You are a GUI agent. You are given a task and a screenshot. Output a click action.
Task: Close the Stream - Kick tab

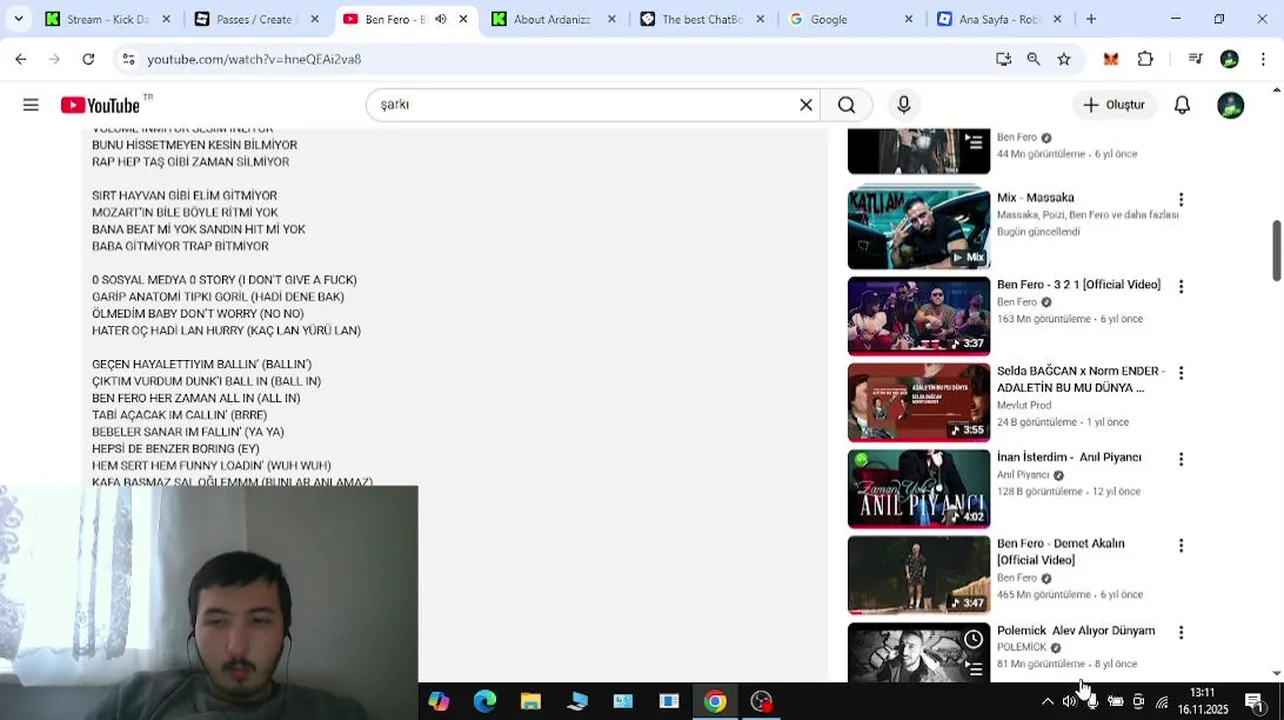(166, 19)
